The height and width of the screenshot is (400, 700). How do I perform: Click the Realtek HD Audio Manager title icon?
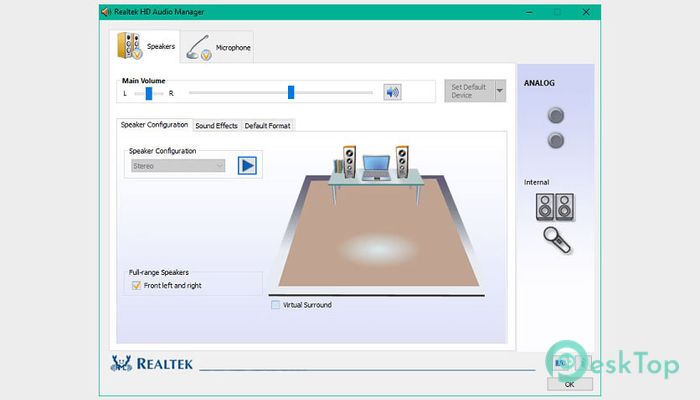pyautogui.click(x=106, y=12)
